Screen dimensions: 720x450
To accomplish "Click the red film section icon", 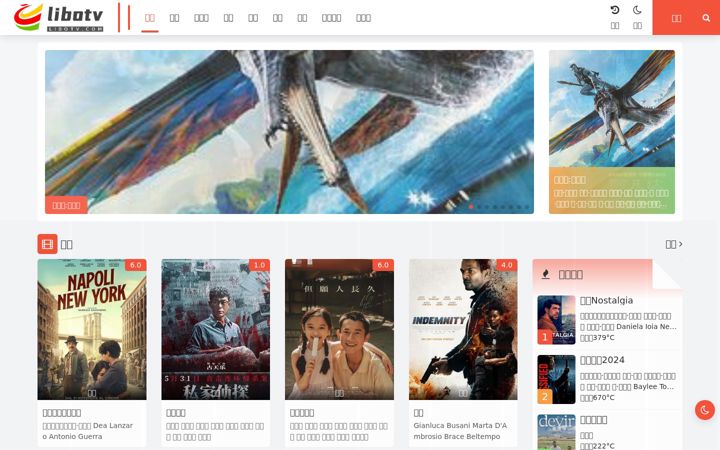I will 47,244.
